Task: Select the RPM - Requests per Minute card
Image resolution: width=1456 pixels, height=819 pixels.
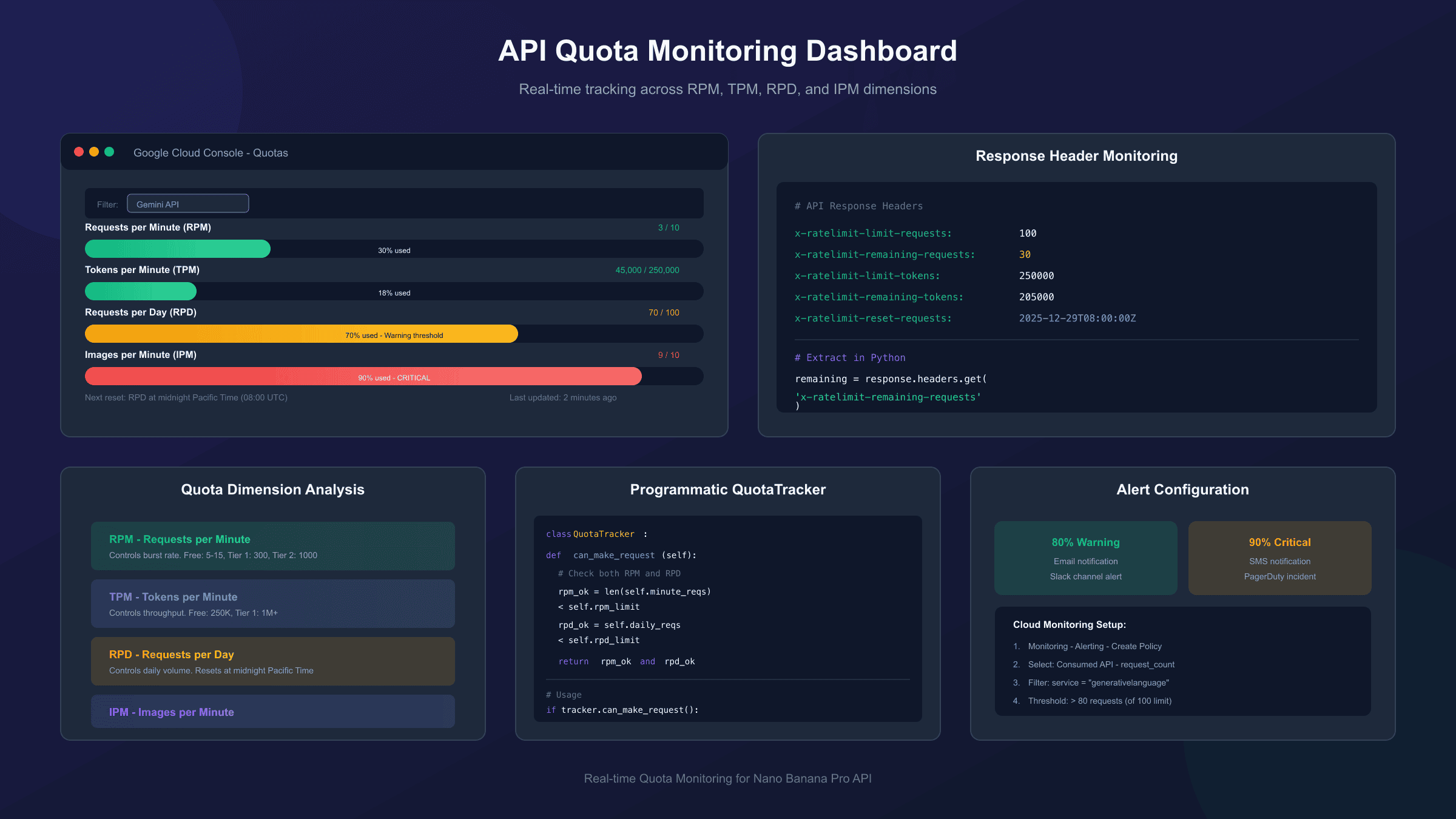Action: pyautogui.click(x=272, y=546)
